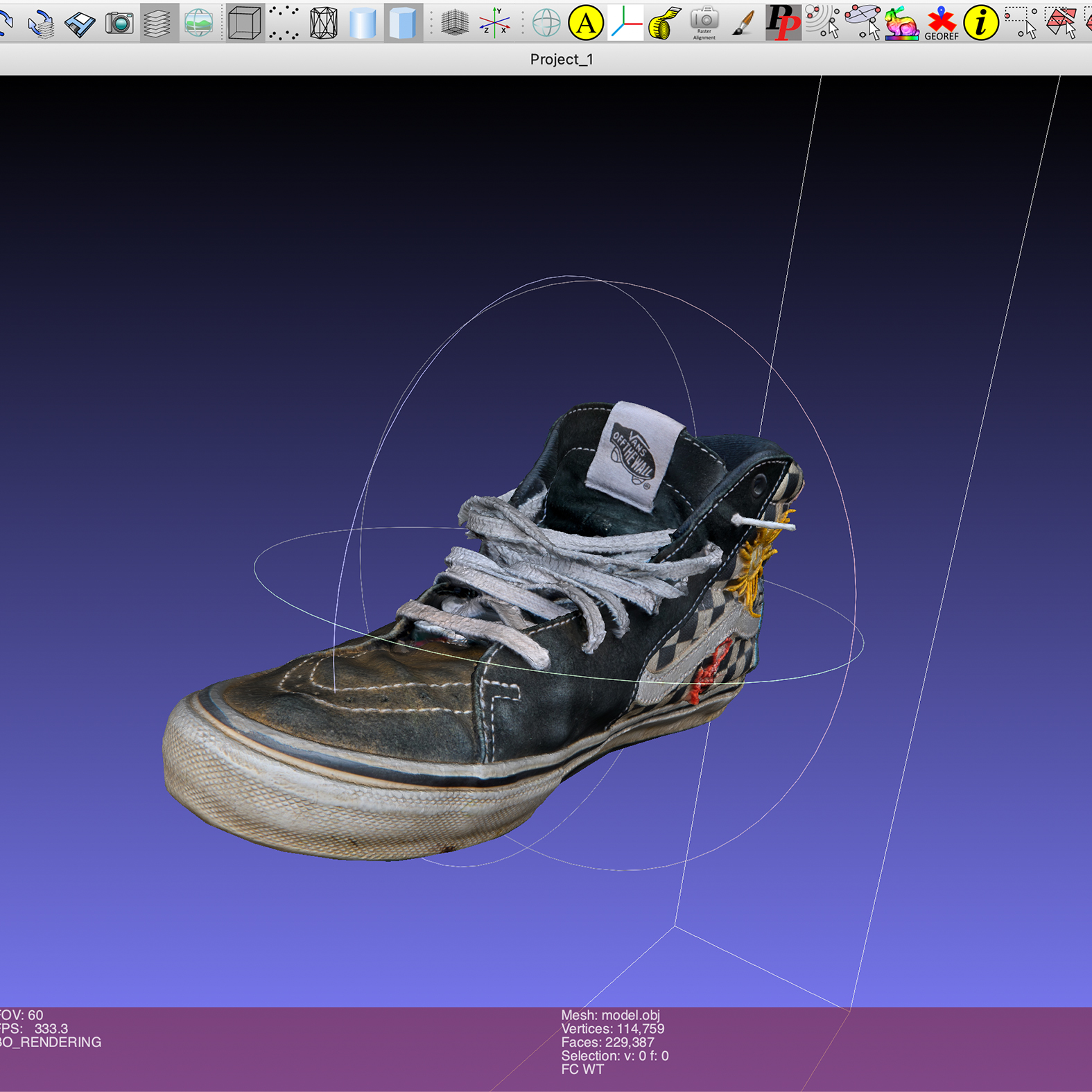The height and width of the screenshot is (1092, 1092).
Task: Select the ellipse plane selection tool
Action: (862, 23)
